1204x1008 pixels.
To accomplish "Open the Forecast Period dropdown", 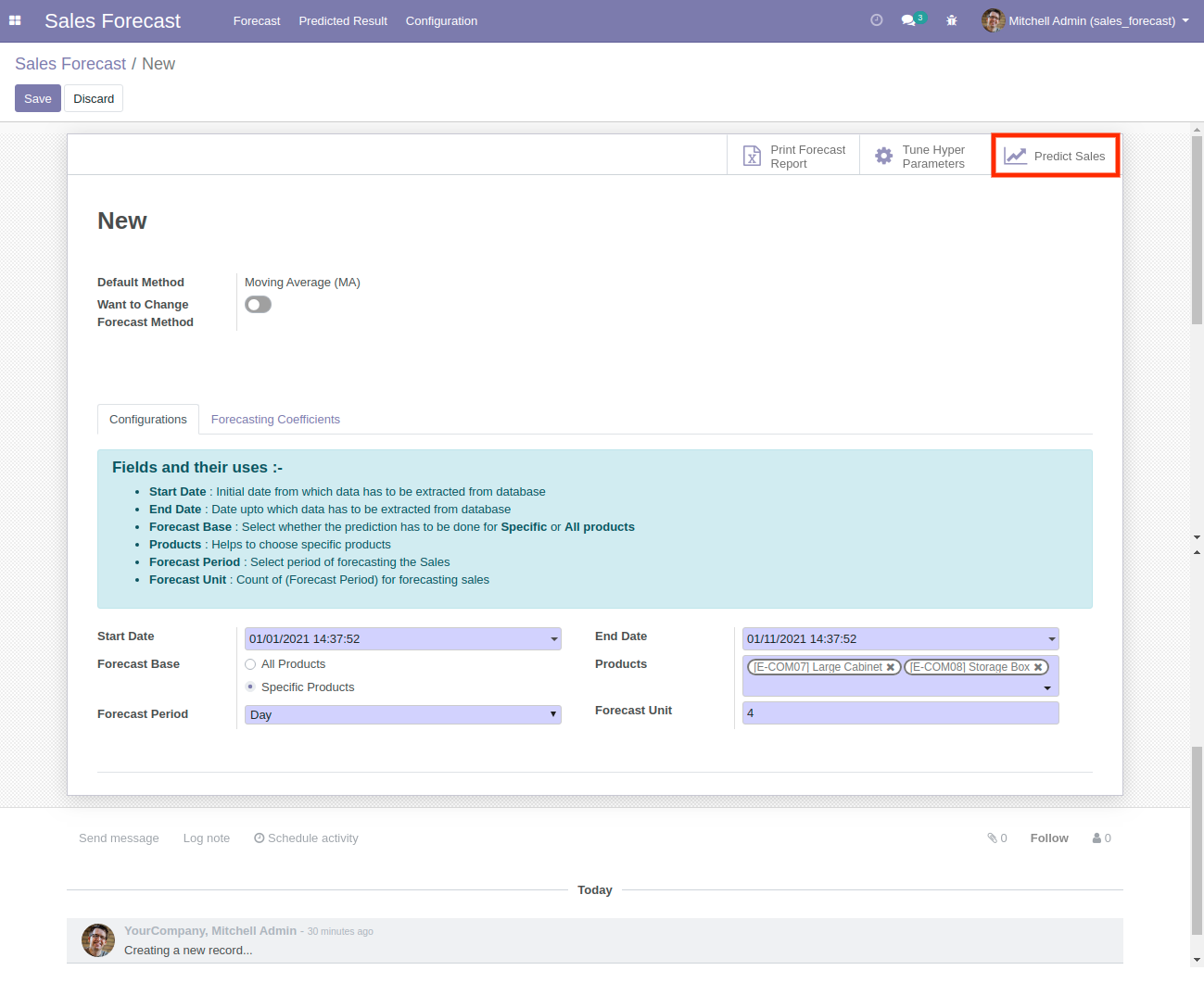I will pyautogui.click(x=402, y=715).
